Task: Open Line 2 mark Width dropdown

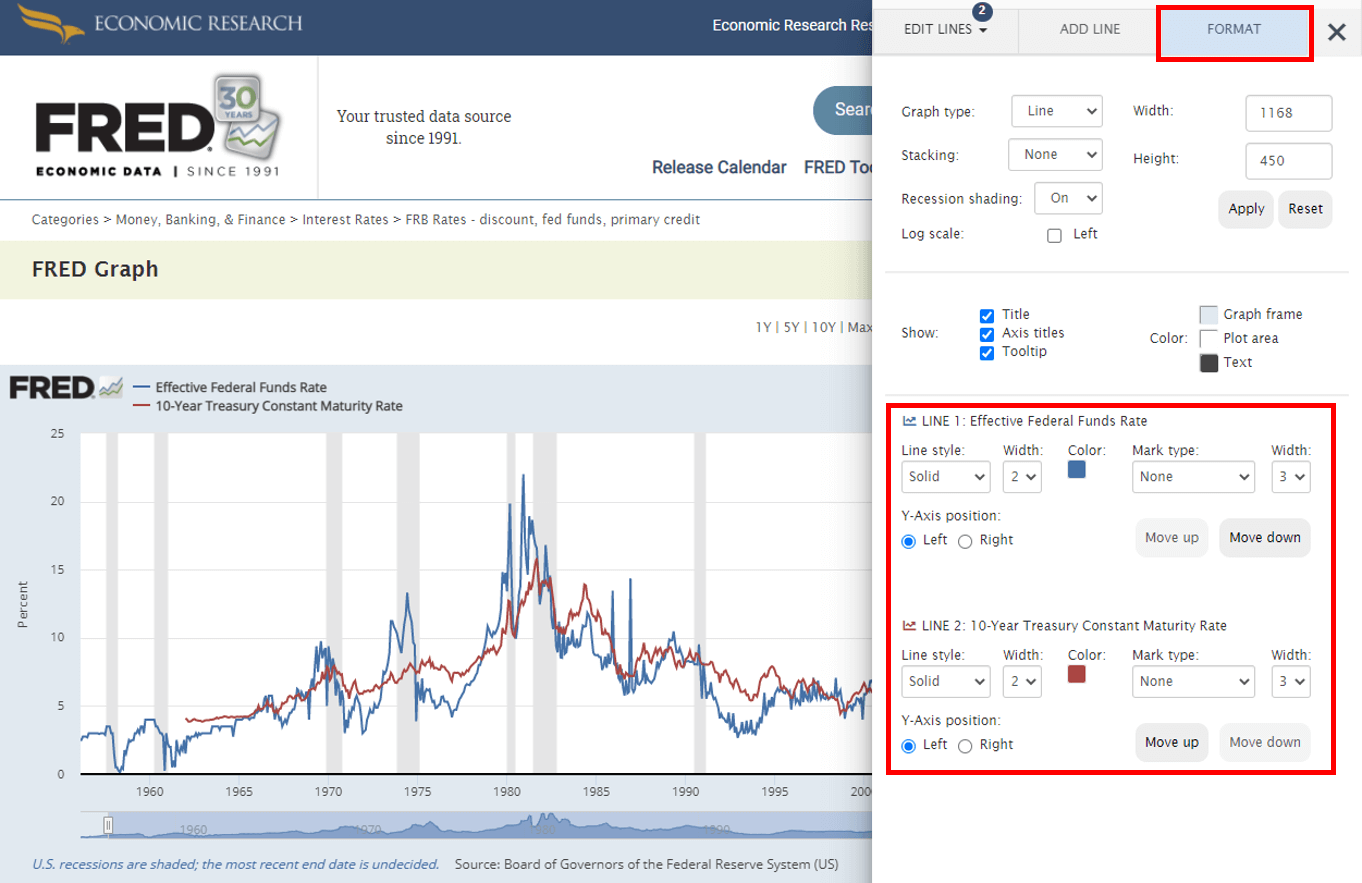Action: pos(1290,681)
